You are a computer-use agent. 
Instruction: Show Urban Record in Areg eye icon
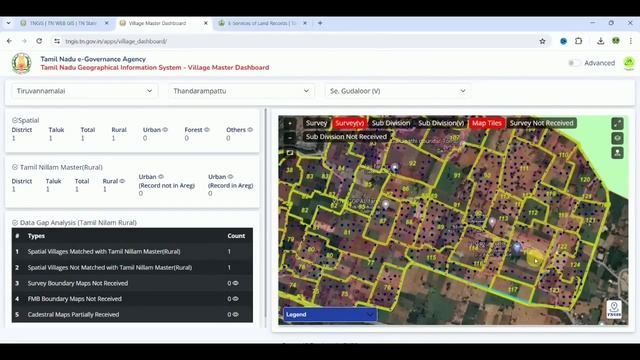[231, 177]
